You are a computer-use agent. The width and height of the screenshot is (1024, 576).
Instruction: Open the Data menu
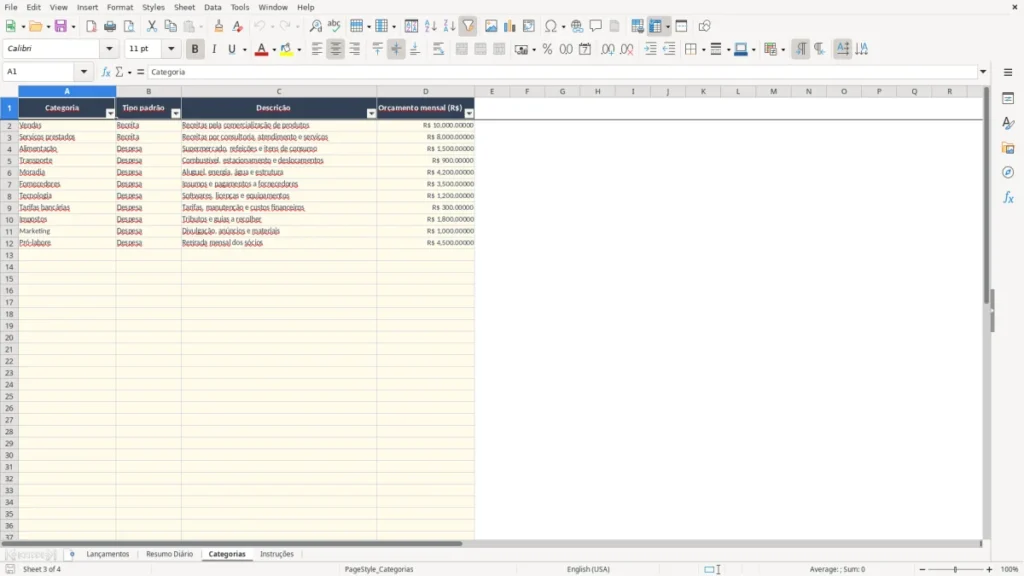213,7
